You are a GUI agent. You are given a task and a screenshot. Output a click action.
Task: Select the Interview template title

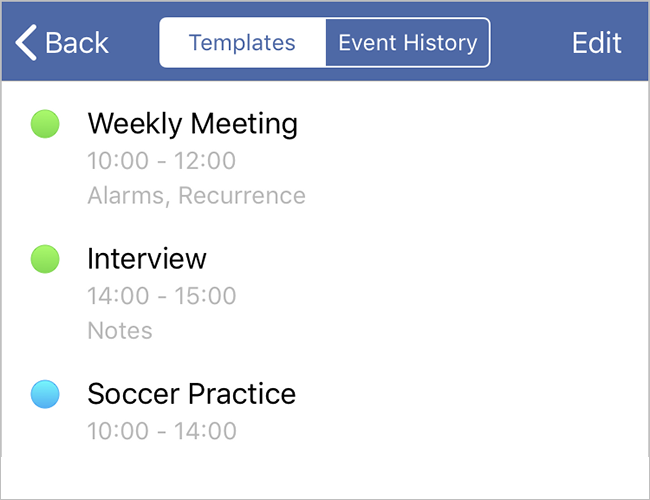click(x=147, y=259)
